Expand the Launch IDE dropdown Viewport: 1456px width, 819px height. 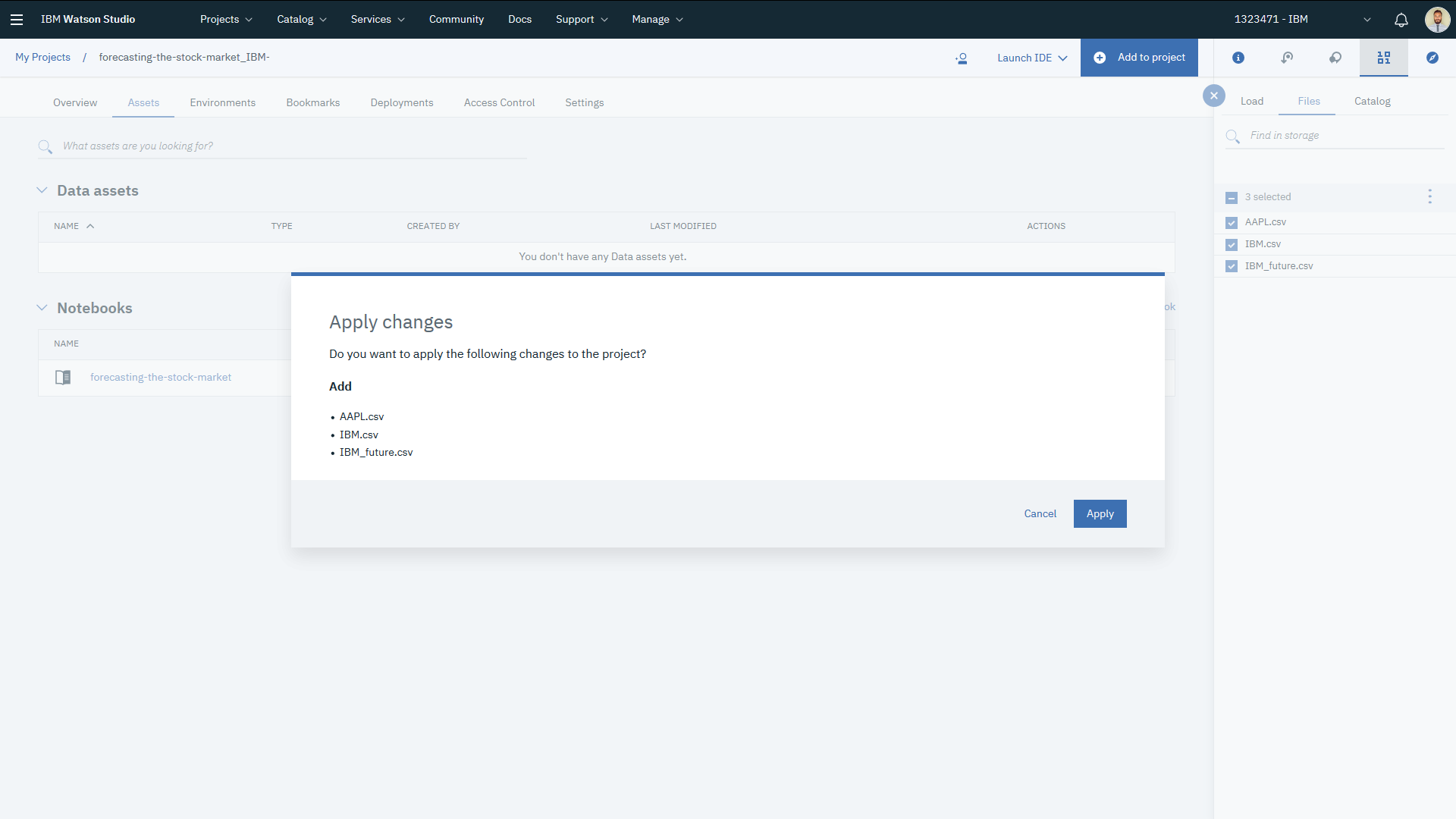tap(1032, 58)
